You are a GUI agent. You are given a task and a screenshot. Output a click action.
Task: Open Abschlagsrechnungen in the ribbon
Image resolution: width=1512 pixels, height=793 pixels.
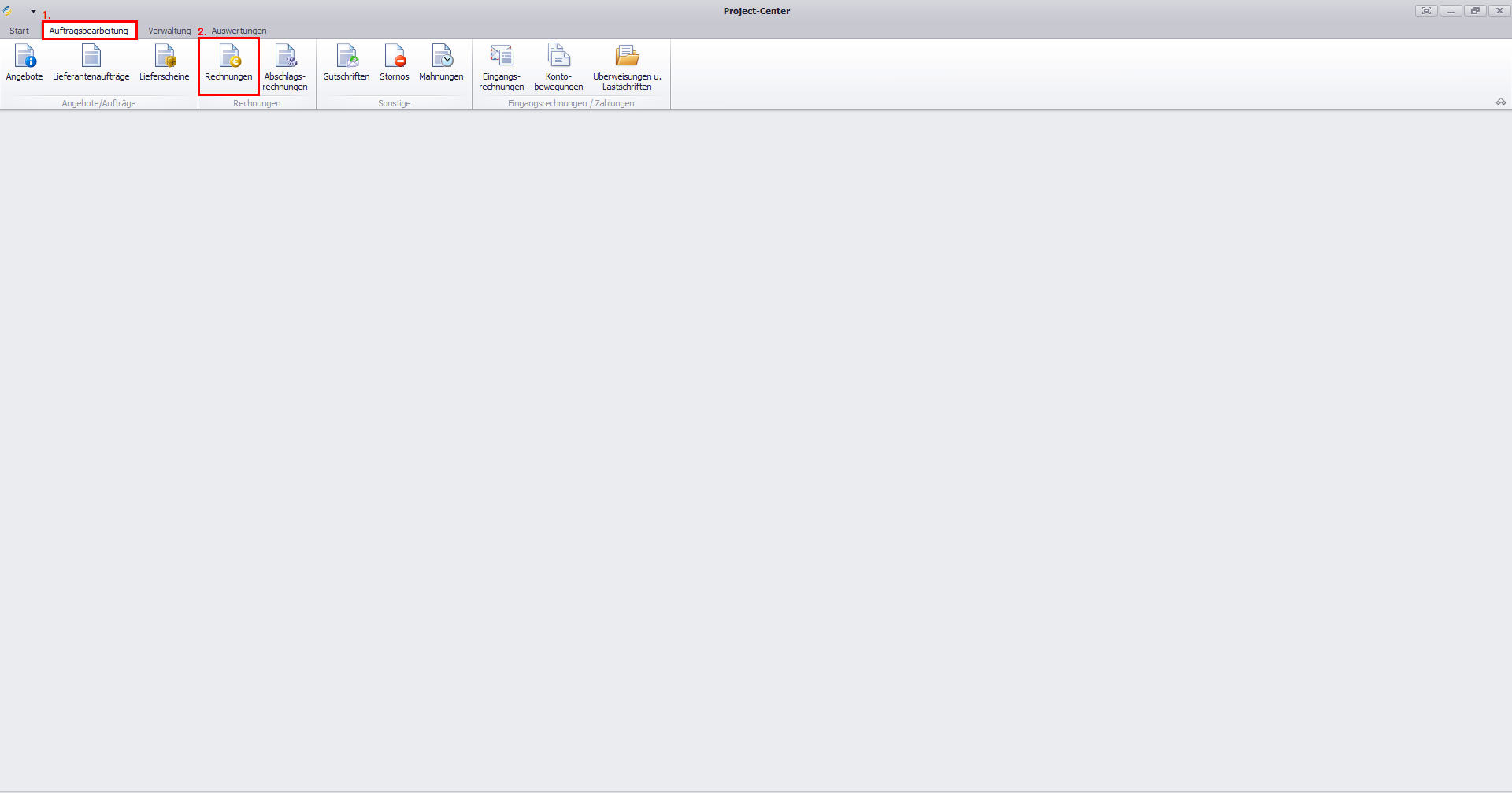[285, 65]
